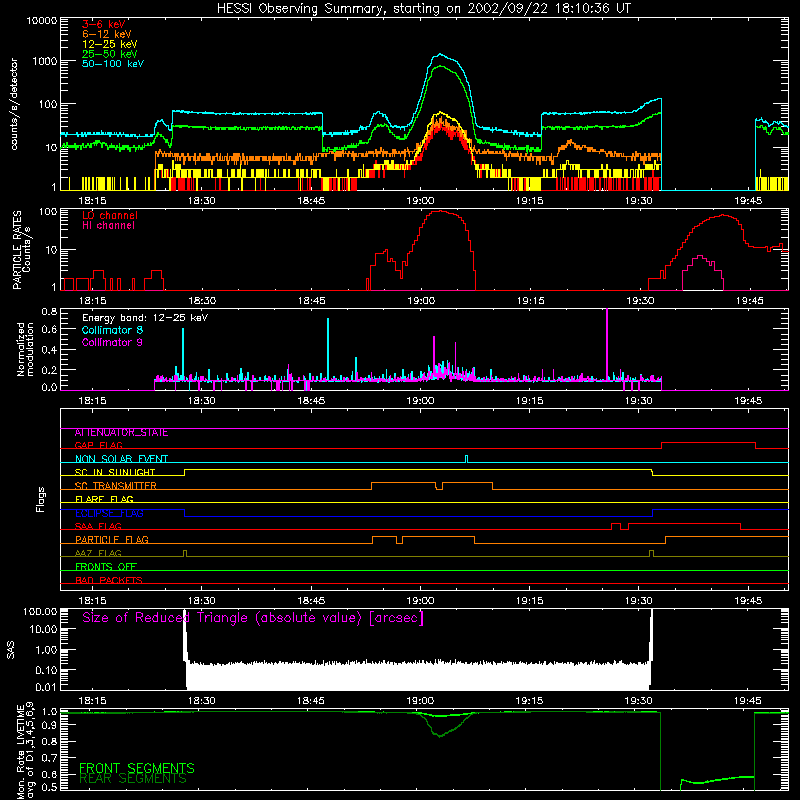Click the AAZ_FLAG pulse near 18:28
The height and width of the screenshot is (800, 800).
pos(185,553)
